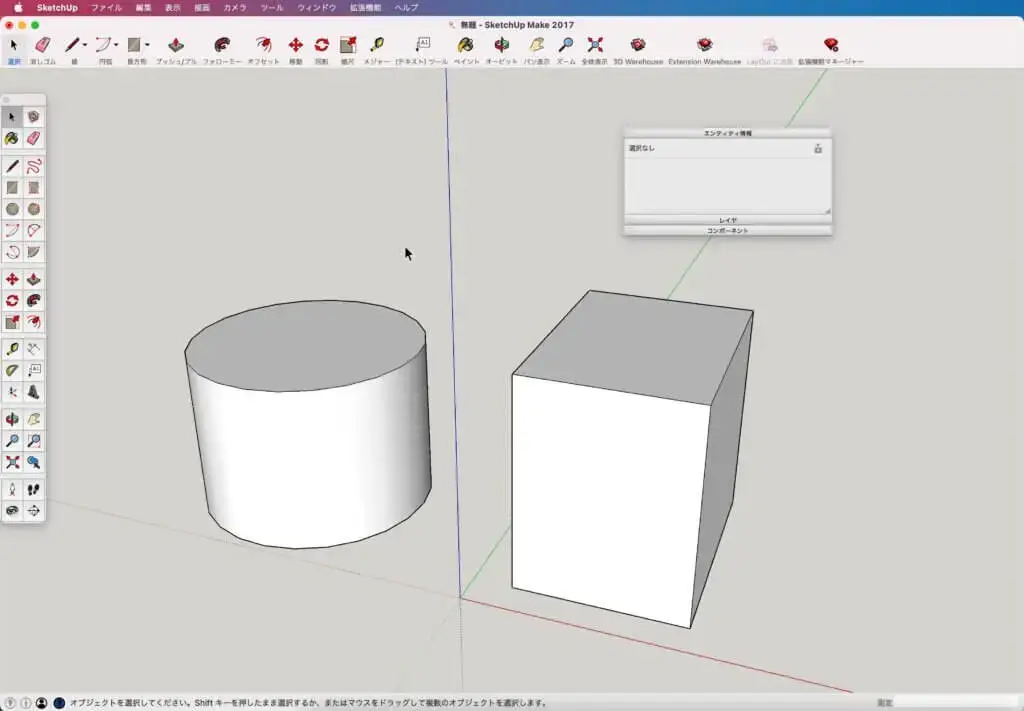The width and height of the screenshot is (1024, 711).
Task: Expand the レイヤ section in Entity Info tray
Action: pyautogui.click(x=728, y=221)
